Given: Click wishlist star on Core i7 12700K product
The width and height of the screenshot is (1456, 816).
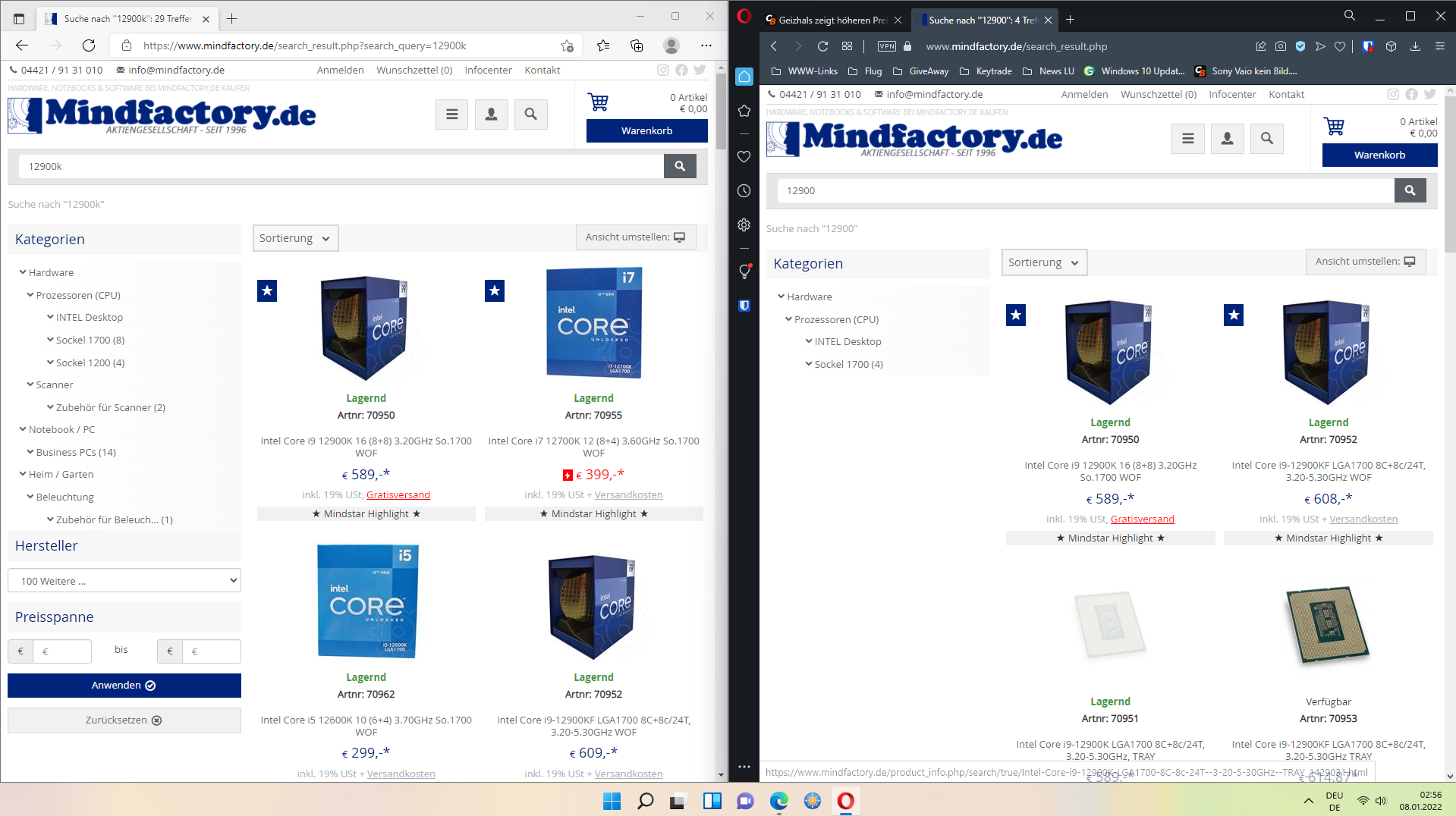Looking at the screenshot, I should tap(495, 290).
